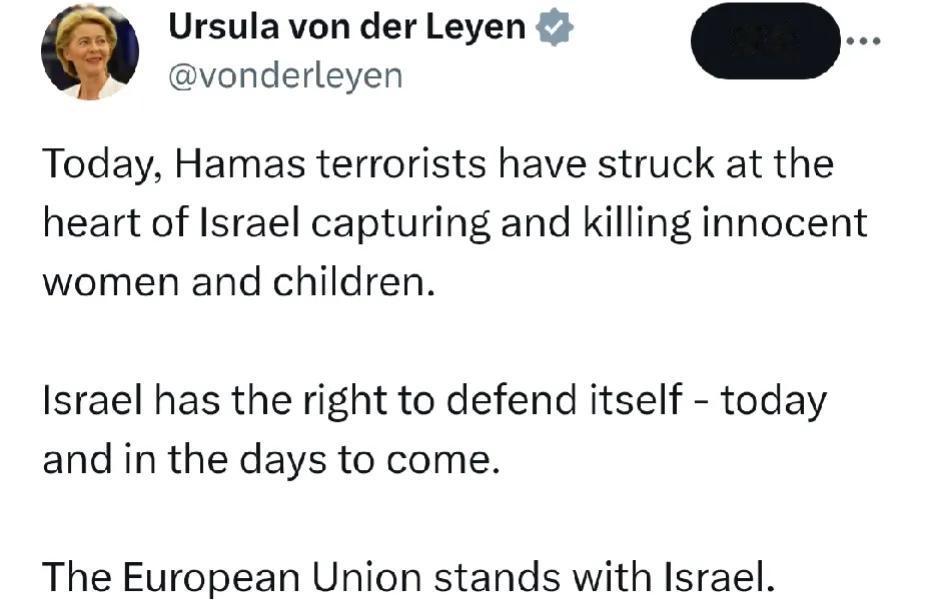Click the line 'Israel has the right to defend itself'
This screenshot has height=607, width=926.
[435, 401]
